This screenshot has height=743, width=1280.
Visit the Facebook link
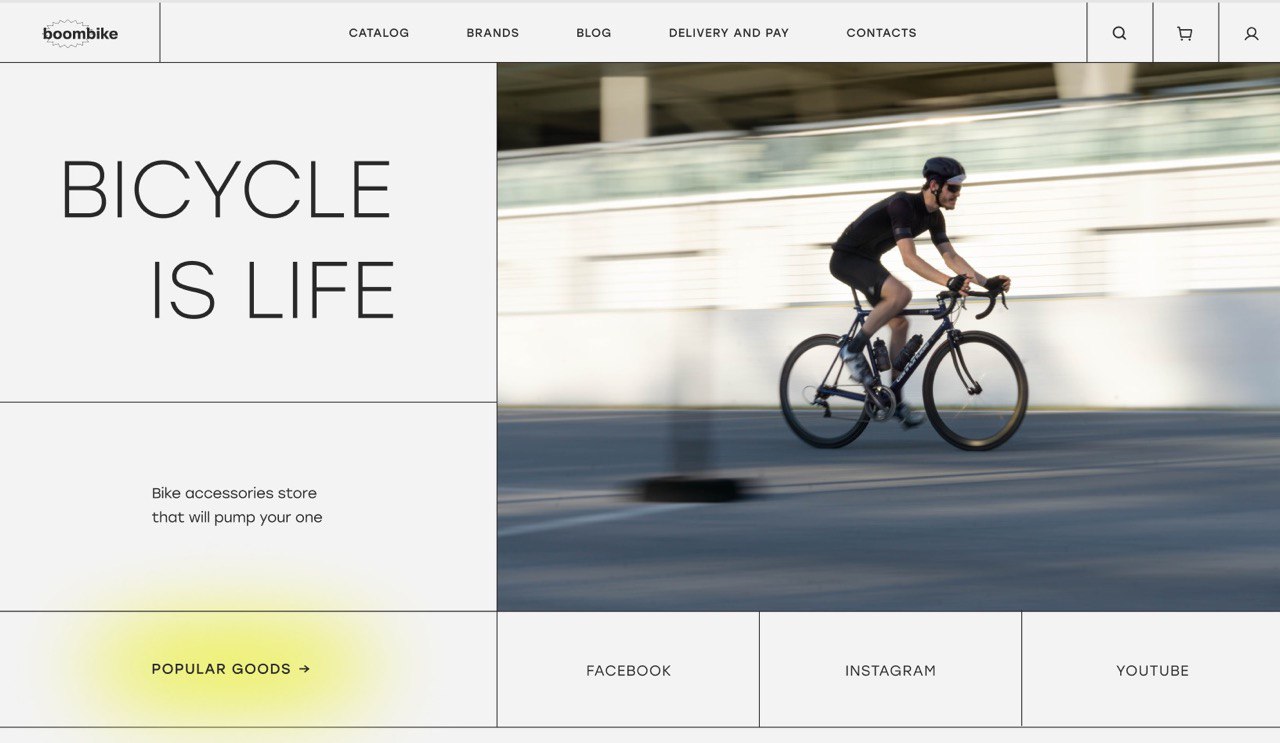click(x=628, y=671)
